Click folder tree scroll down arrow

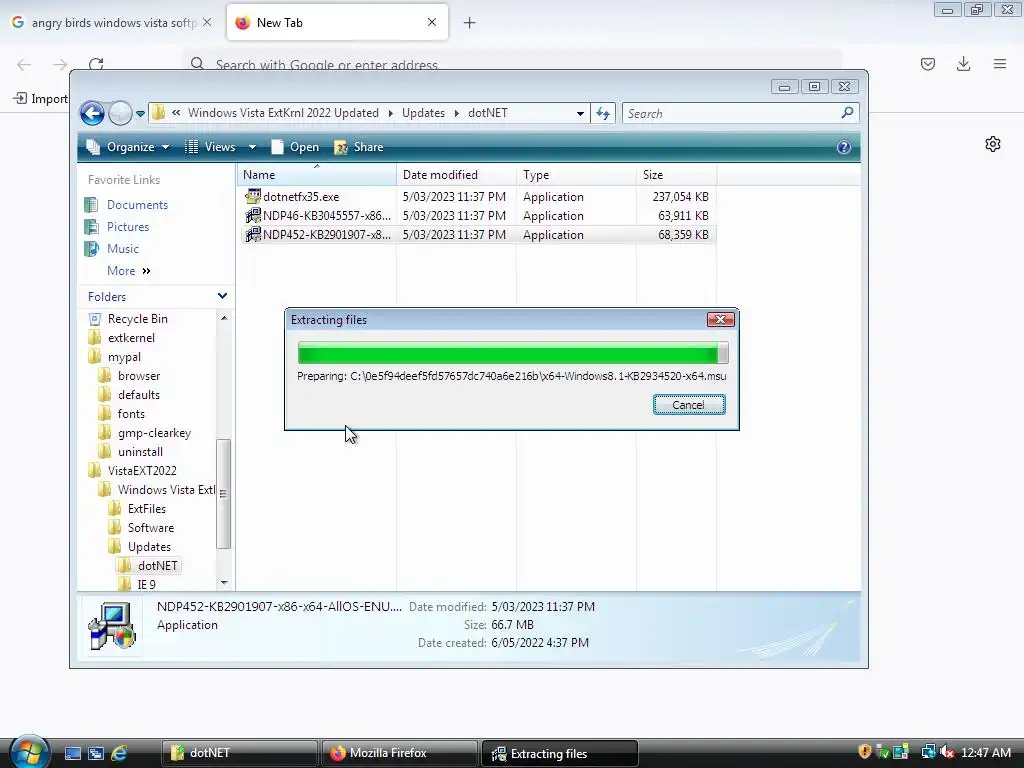[224, 583]
